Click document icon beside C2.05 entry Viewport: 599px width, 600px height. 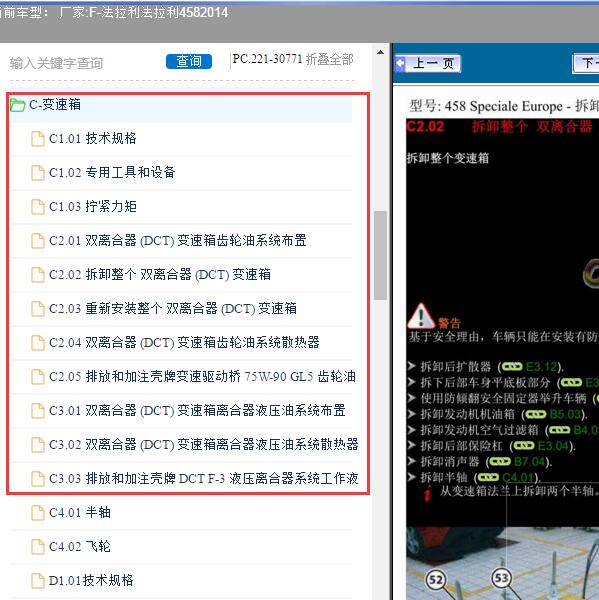38,377
